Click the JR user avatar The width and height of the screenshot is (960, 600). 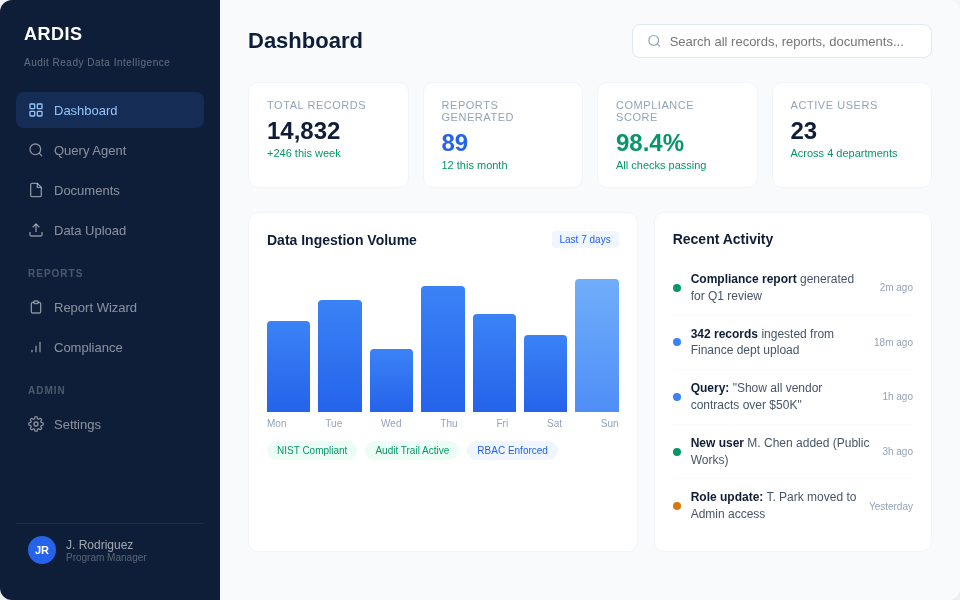tap(42, 550)
